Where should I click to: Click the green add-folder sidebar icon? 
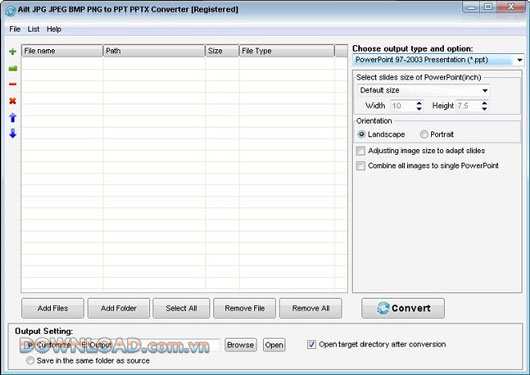[13, 69]
